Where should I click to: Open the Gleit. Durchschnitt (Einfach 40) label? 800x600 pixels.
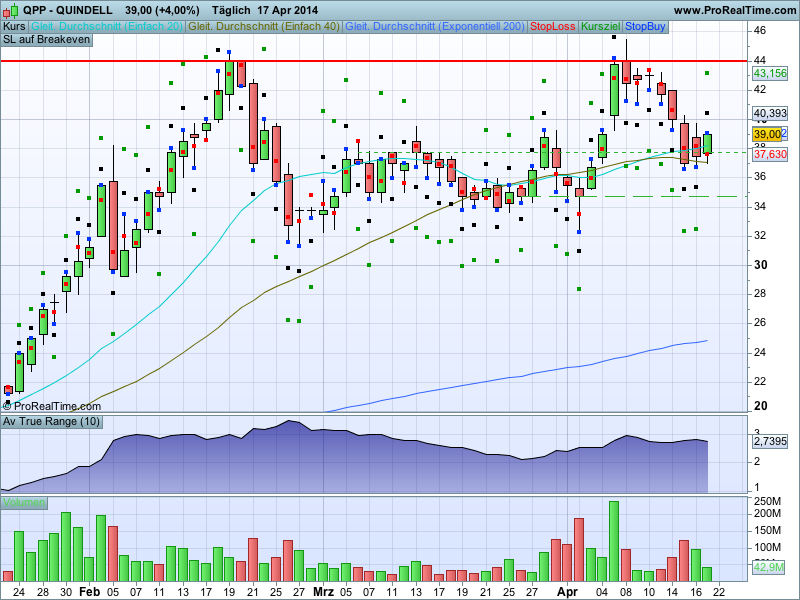[264, 27]
